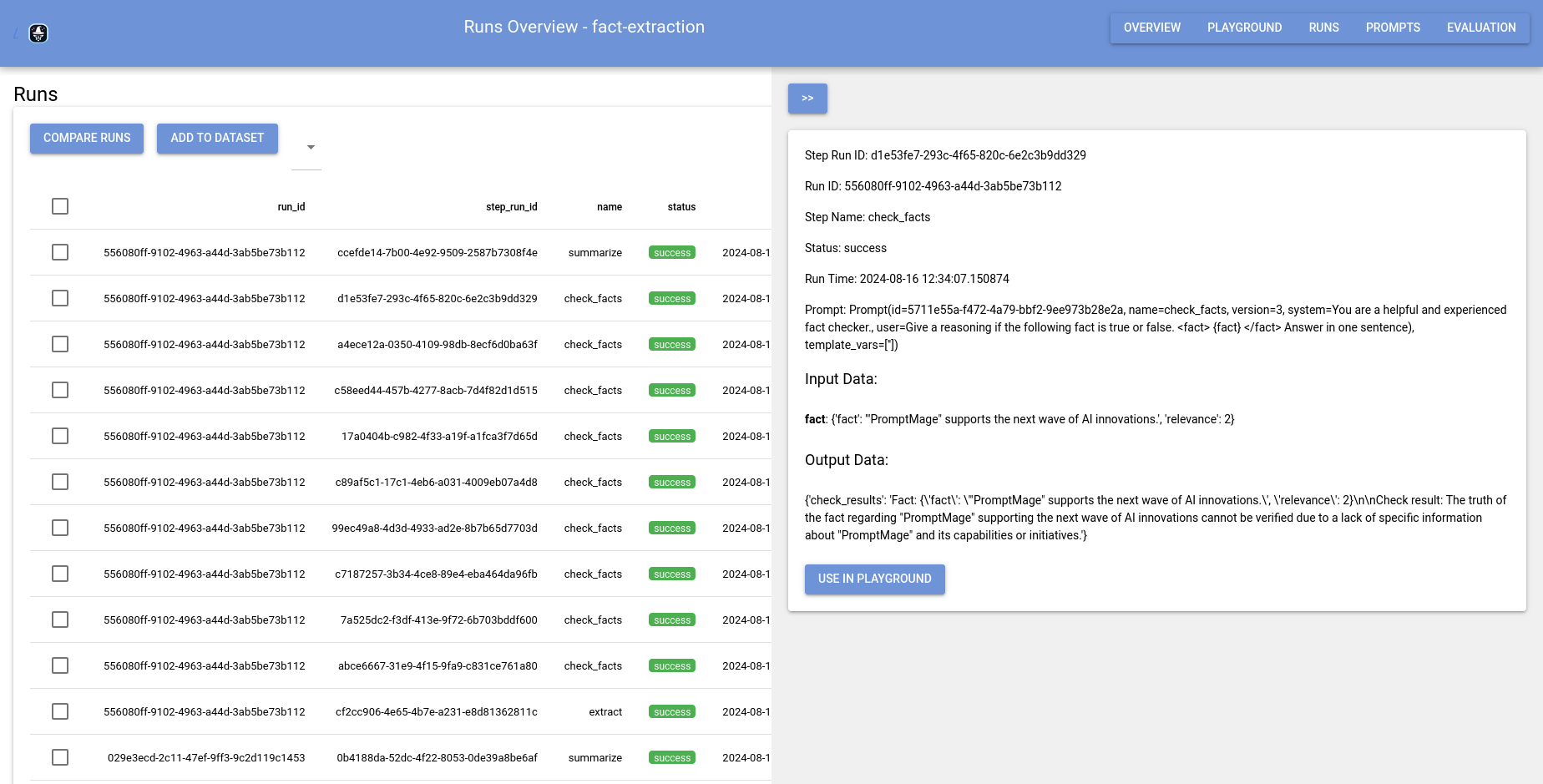Toggle the select-all checkbox in table header
1543x784 pixels.
60,206
